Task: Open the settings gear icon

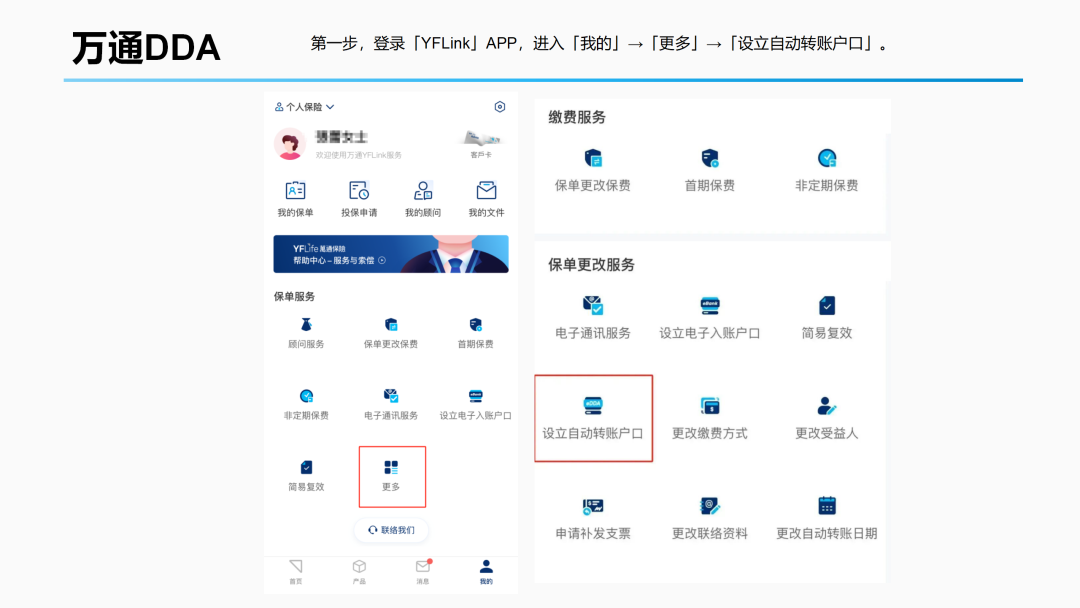Action: [500, 107]
